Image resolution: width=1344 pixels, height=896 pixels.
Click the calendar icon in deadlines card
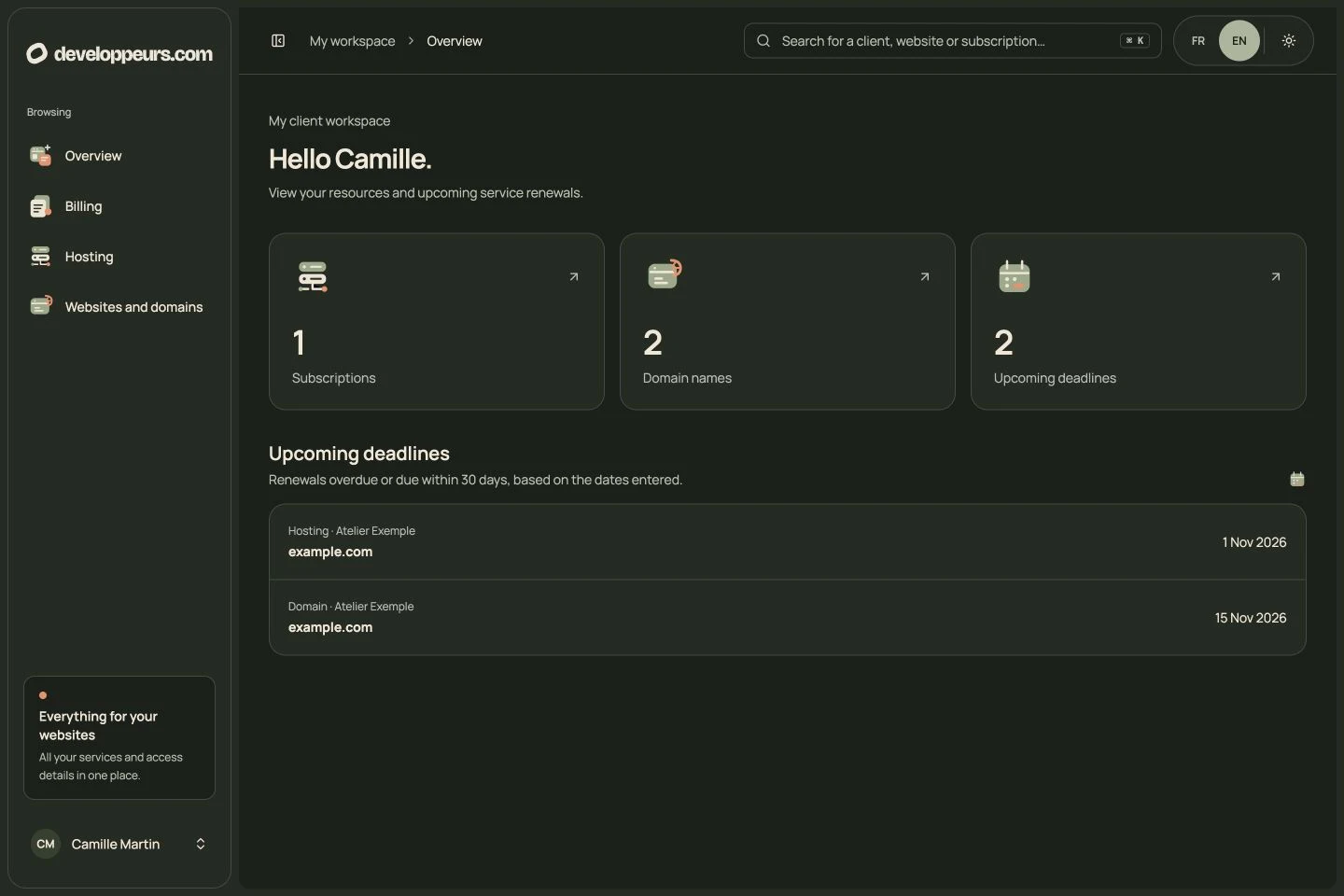(x=1015, y=276)
